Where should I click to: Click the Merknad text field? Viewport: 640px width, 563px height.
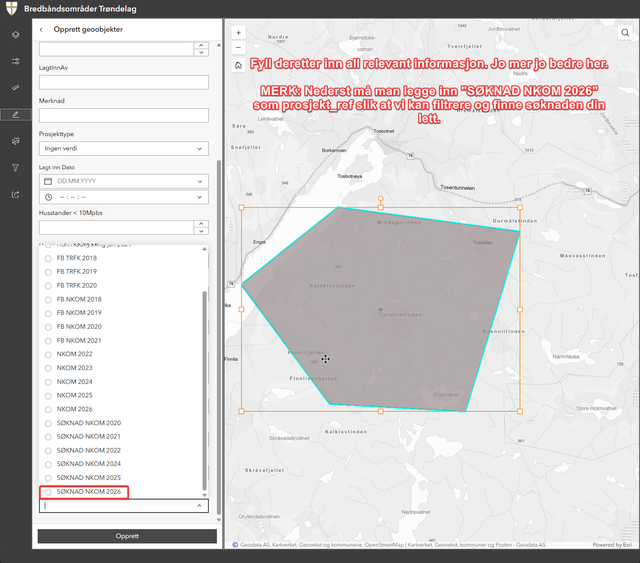point(124,116)
